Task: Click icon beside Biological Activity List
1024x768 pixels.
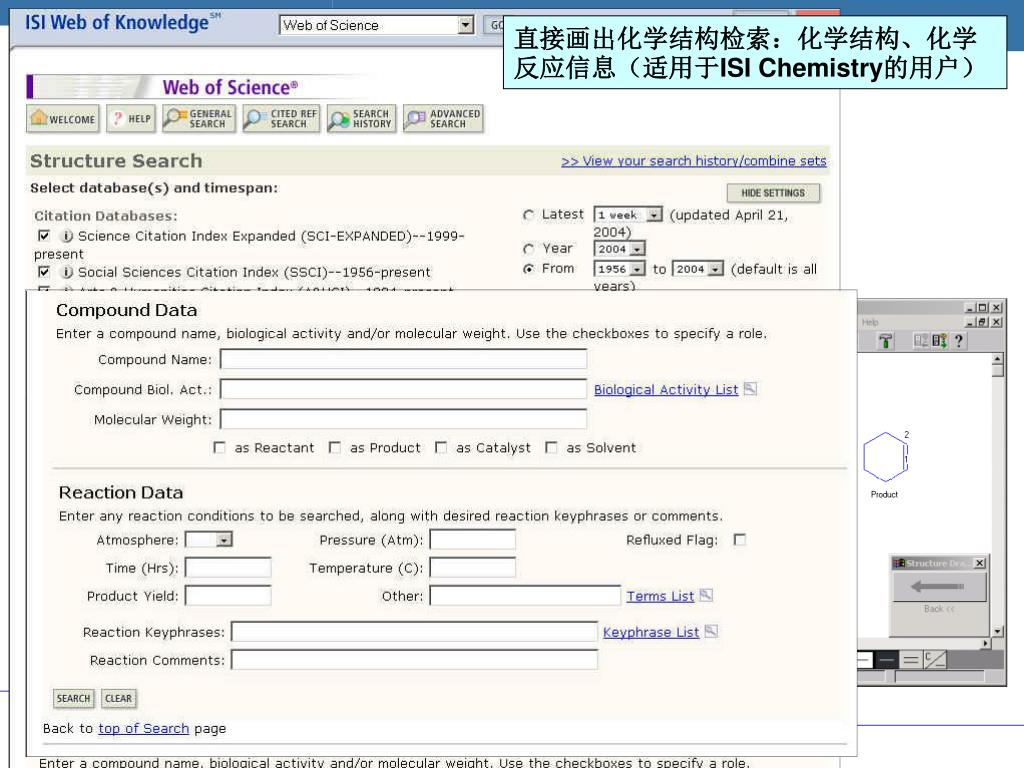Action: pyautogui.click(x=751, y=389)
